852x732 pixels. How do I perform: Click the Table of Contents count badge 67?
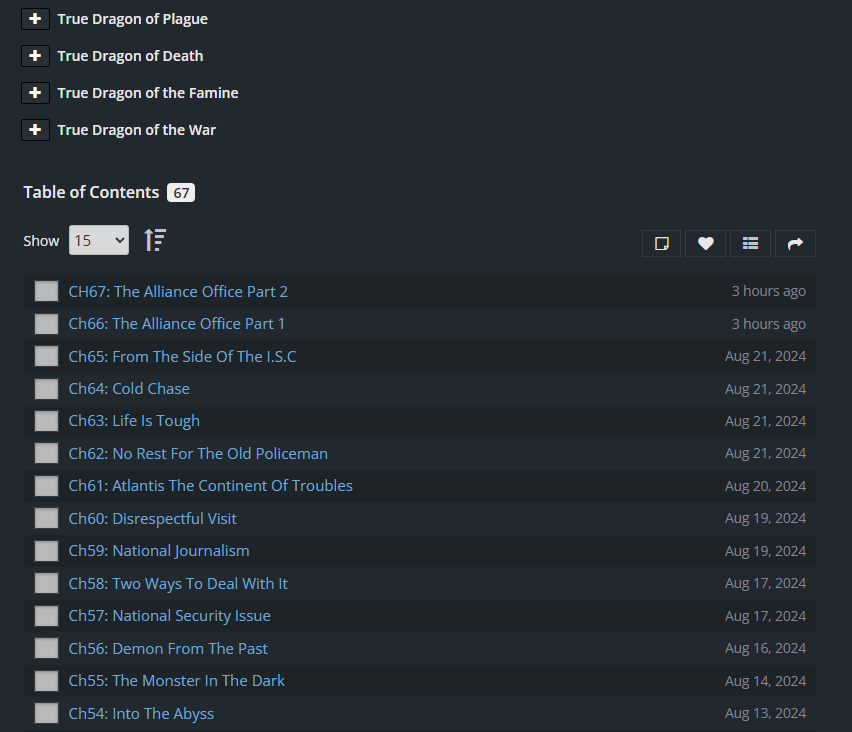(x=180, y=193)
